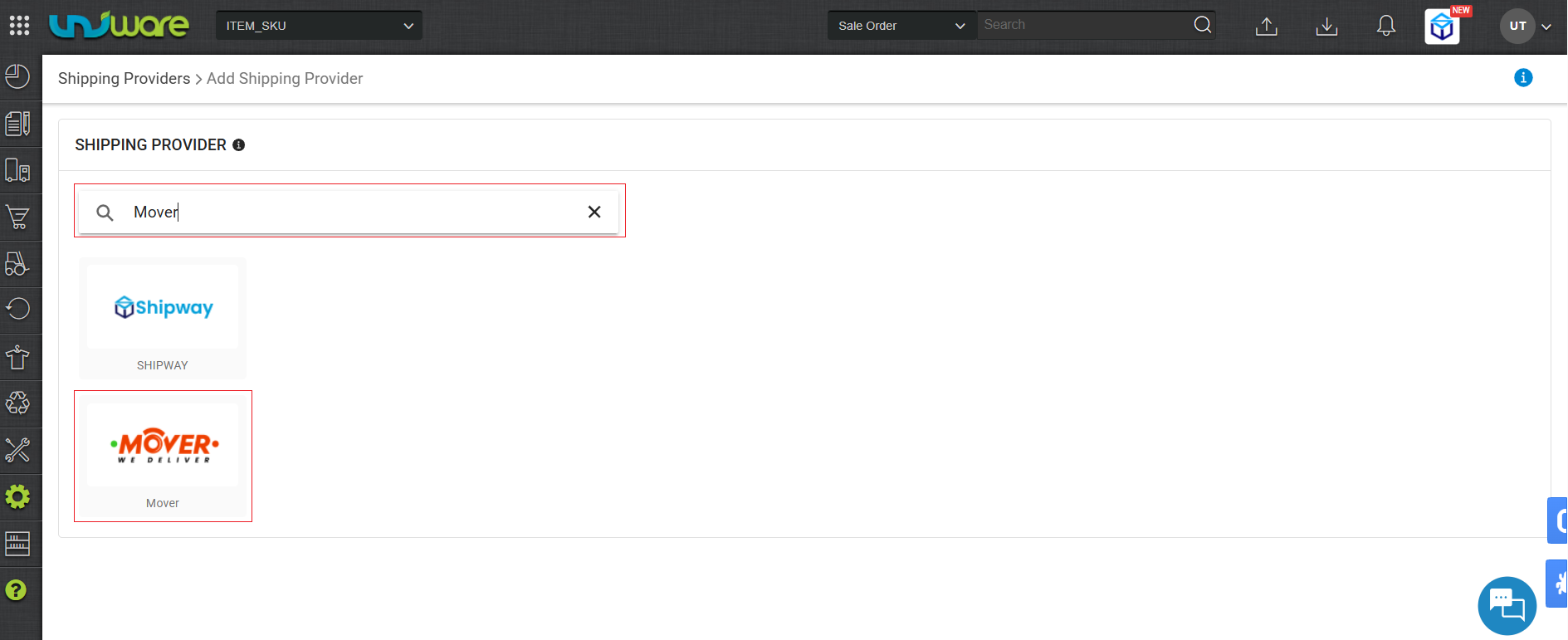
Task: Open the forklift sidebar icon
Action: click(x=17, y=263)
